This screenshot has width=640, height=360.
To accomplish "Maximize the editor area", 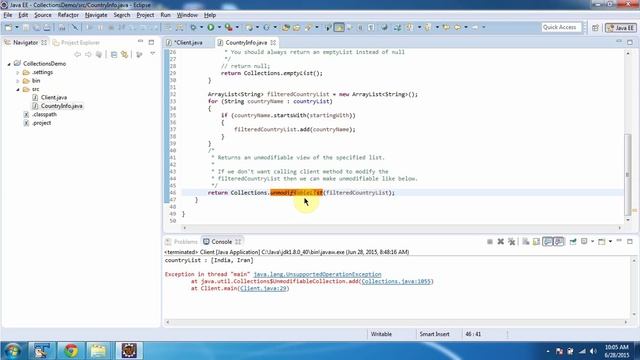I will tap(630, 42).
